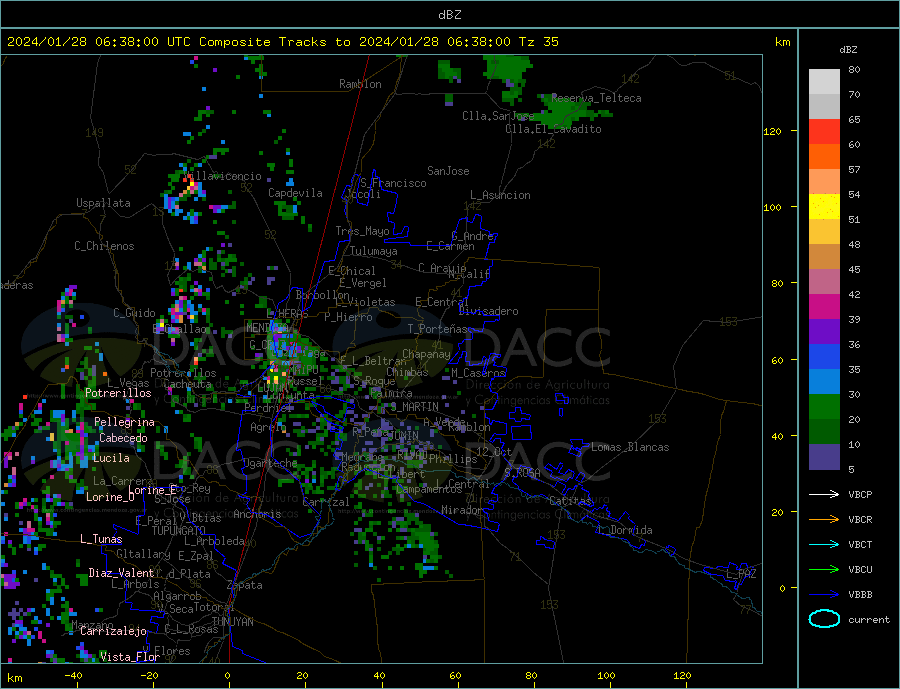The image size is (900, 689).
Task: Select the red 65-60 dBZ color block
Action: pos(824,131)
